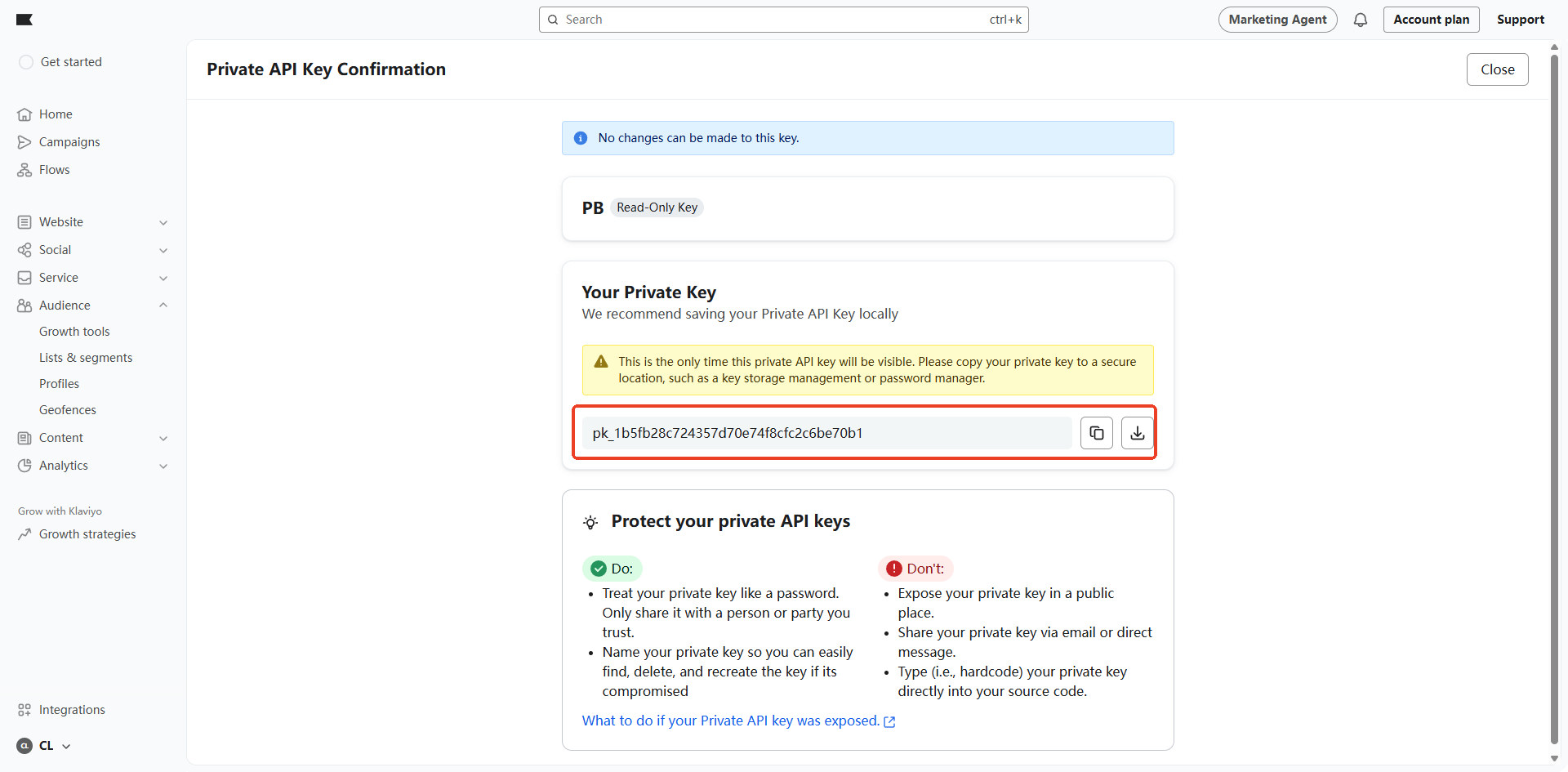Screen dimensions: 1568x772
Task: Download the private API key file
Action: point(1137,433)
